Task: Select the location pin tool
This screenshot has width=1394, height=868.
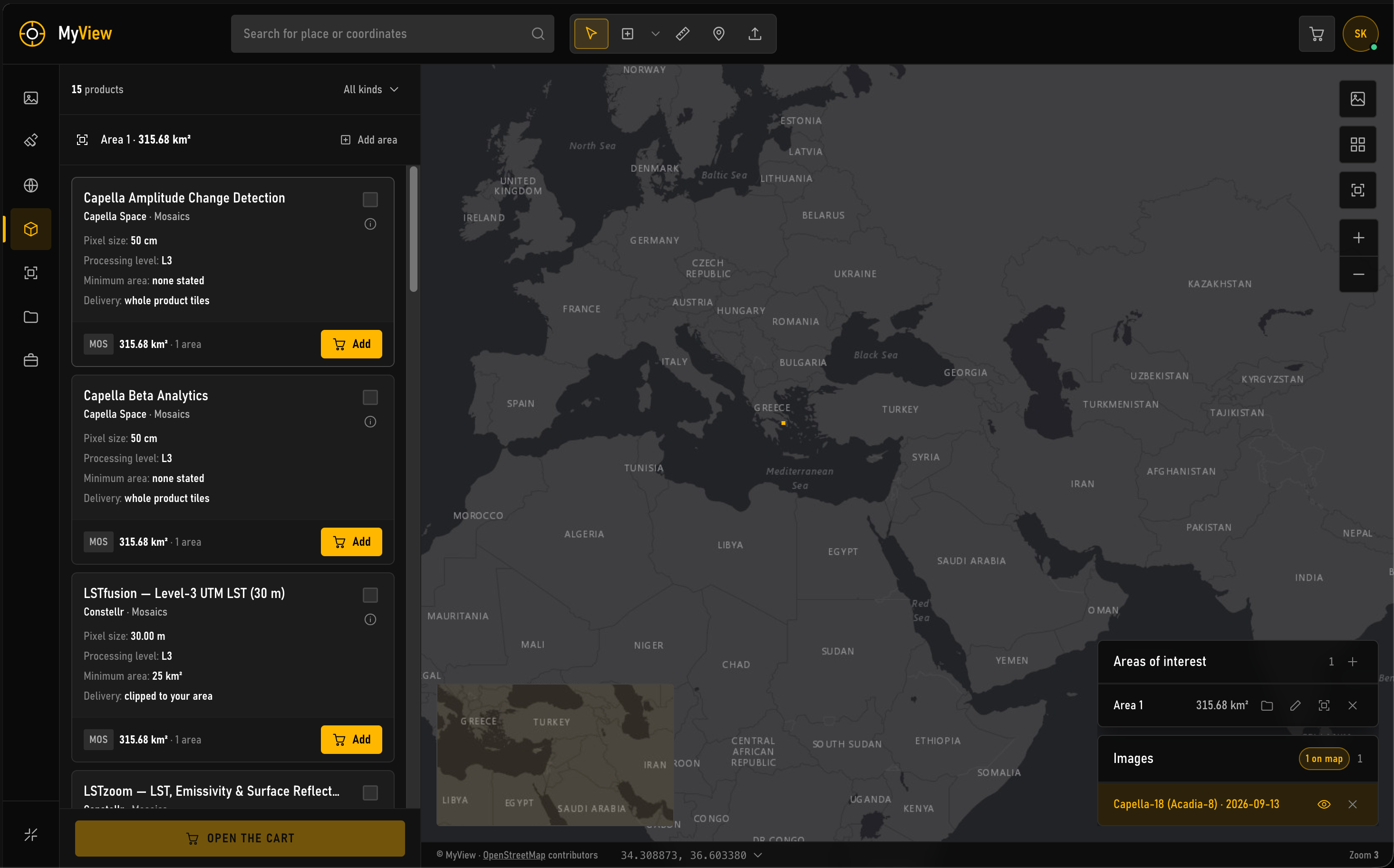Action: click(x=718, y=34)
